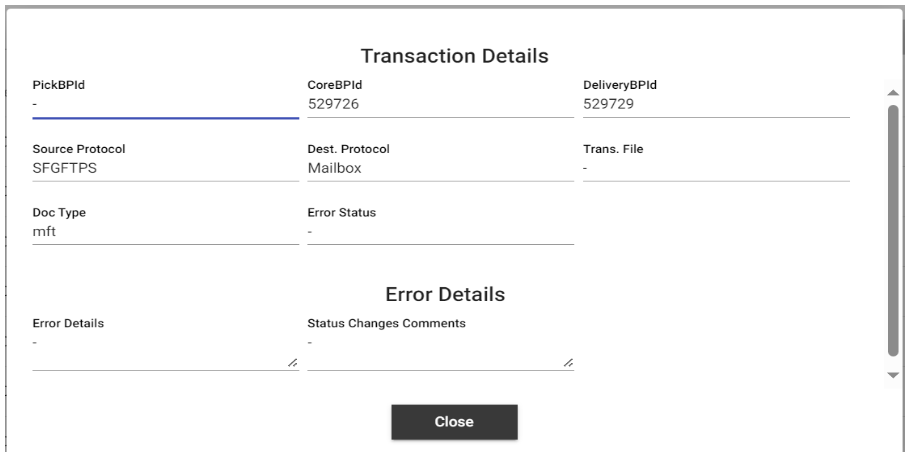Select the CoreBPId field showing 529726
This screenshot has width=911, height=459.
(x=440, y=105)
